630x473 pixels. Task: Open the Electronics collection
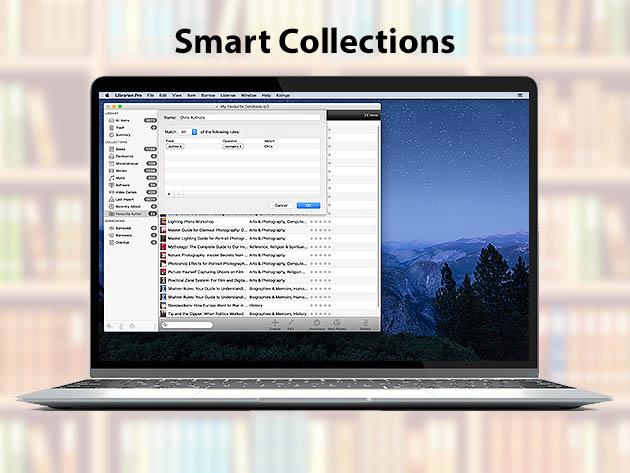131,156
